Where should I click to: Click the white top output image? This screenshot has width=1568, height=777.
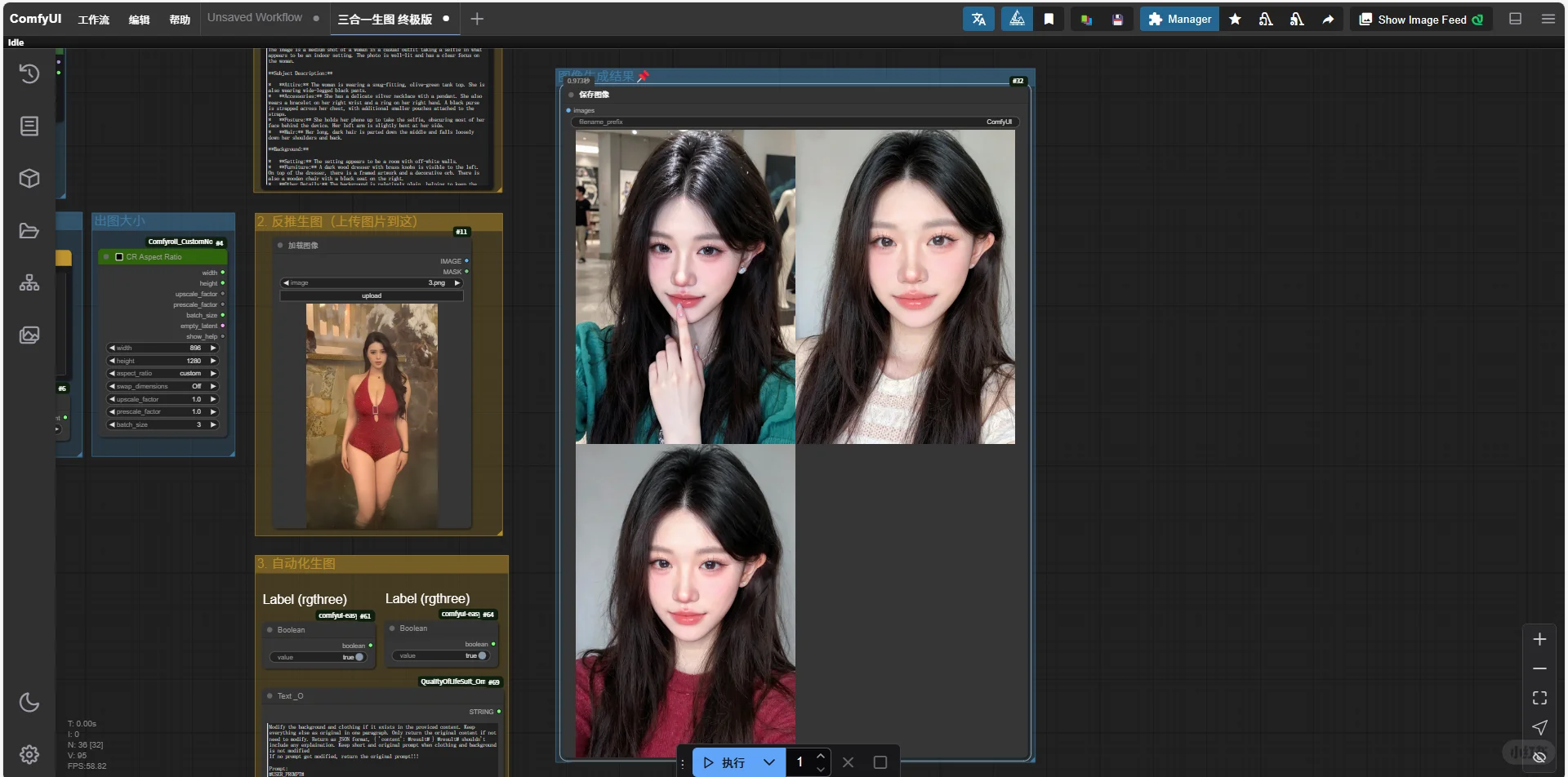click(x=906, y=286)
